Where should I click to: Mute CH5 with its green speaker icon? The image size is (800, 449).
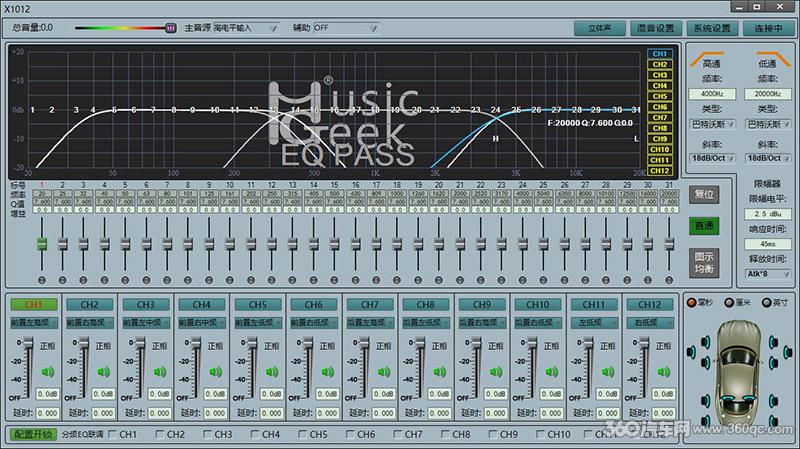(272, 372)
